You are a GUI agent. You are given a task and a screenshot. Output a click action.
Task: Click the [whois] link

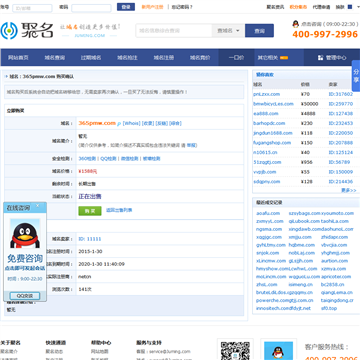tap(131, 123)
